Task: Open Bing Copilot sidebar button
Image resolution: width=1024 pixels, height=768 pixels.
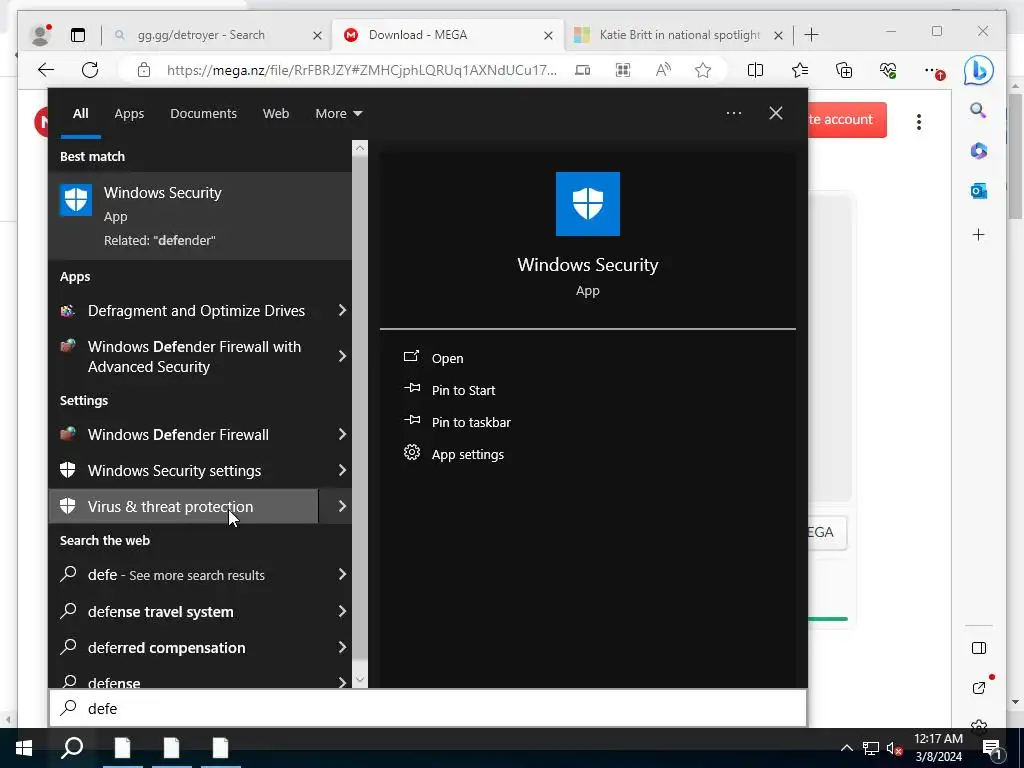Action: tap(978, 71)
